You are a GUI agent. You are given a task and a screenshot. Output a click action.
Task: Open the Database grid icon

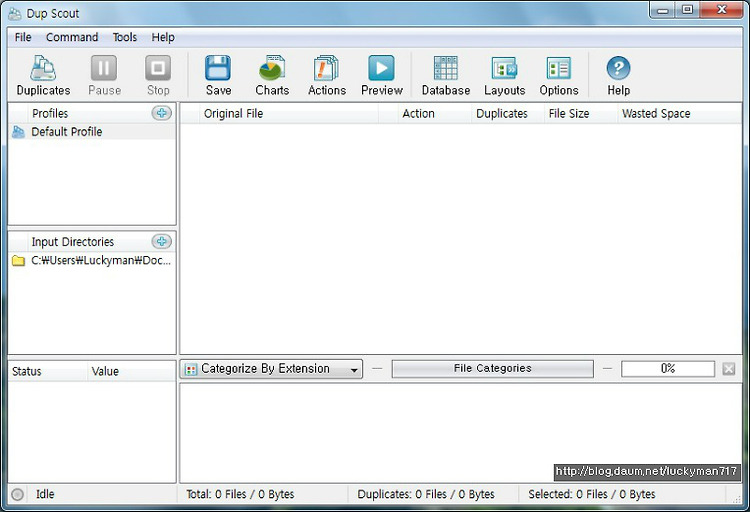pyautogui.click(x=446, y=68)
